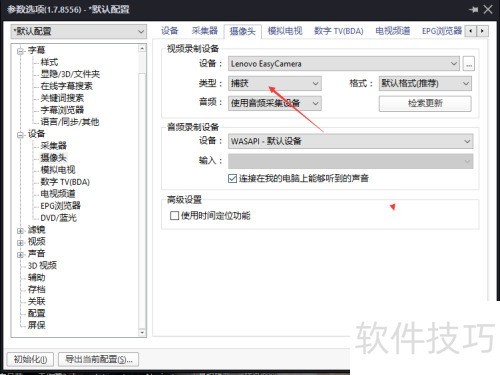Open the WASAPI - 默认设备 audio dropdown
This screenshot has height=375, width=500.
(x=350, y=141)
